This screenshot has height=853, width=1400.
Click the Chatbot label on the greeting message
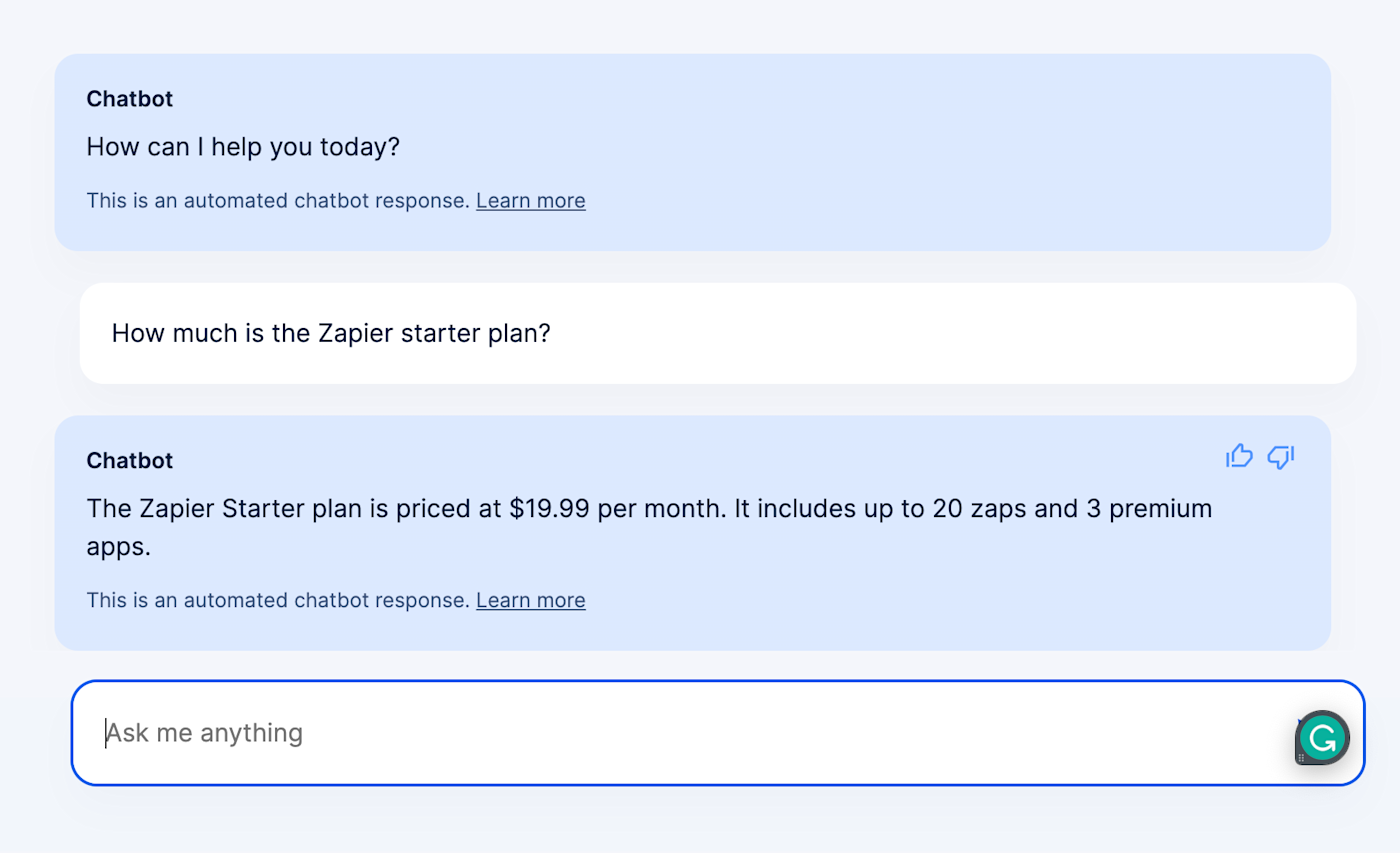click(129, 99)
